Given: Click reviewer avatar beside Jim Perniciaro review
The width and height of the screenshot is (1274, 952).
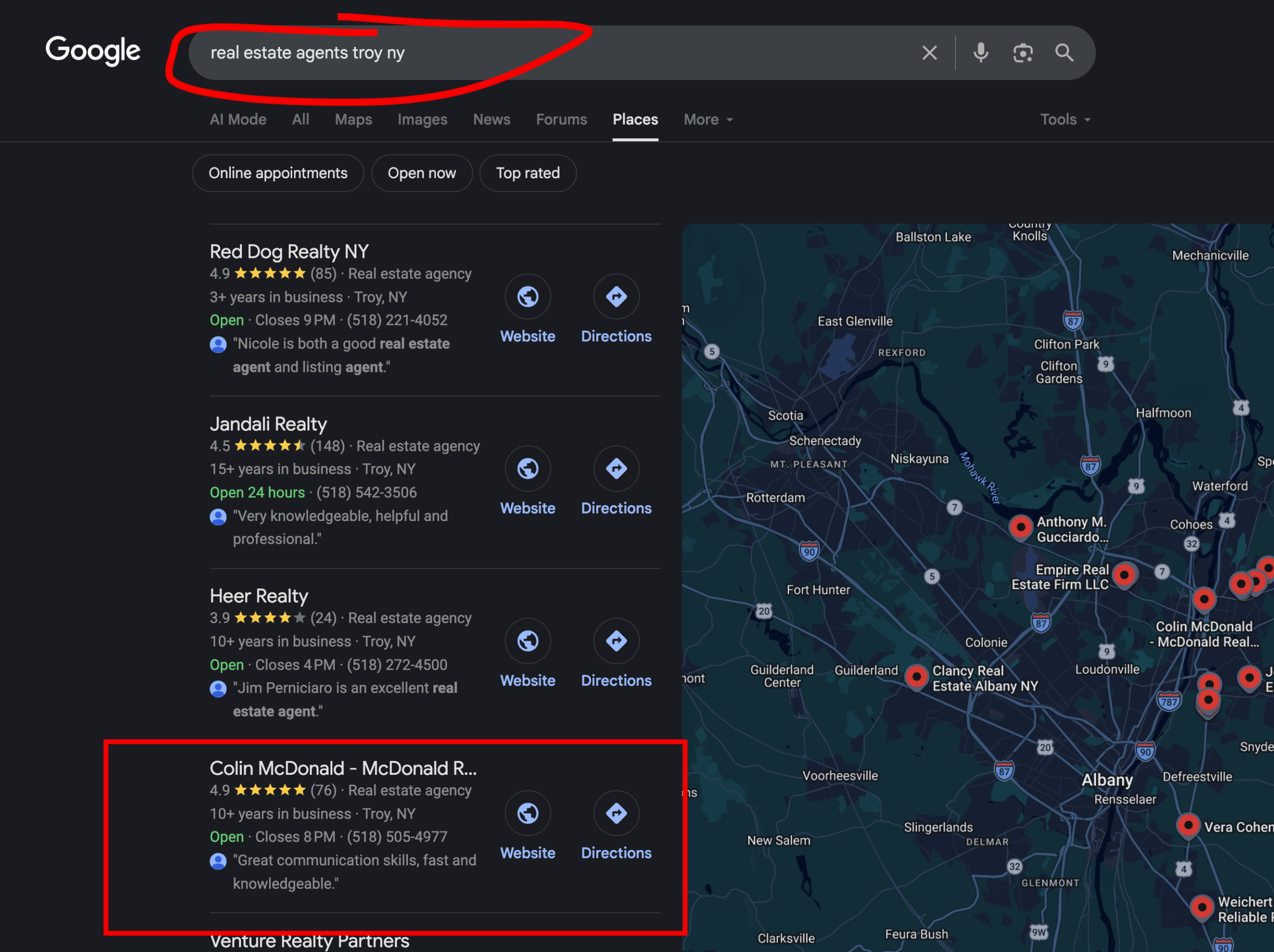Looking at the screenshot, I should 217,689.
